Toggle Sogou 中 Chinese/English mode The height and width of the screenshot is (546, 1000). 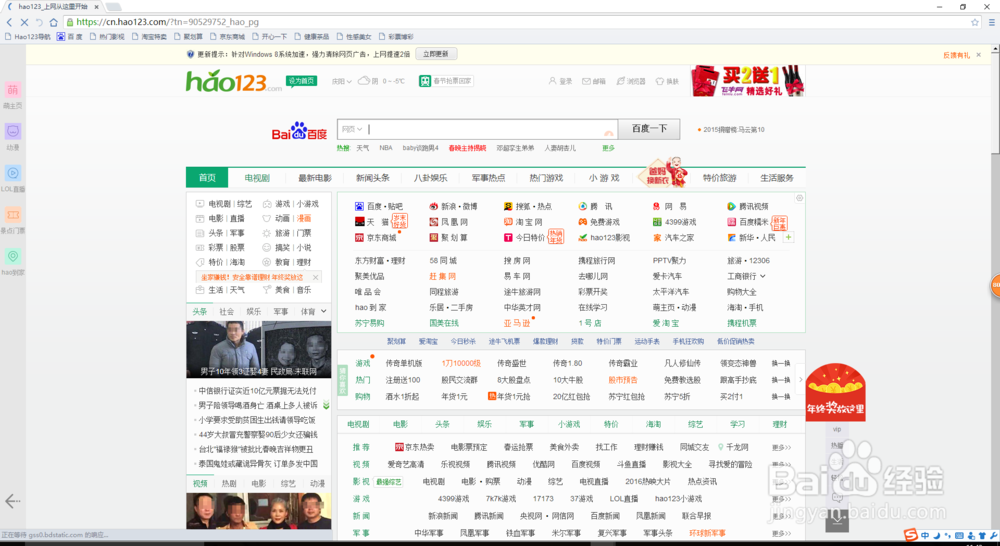925,535
